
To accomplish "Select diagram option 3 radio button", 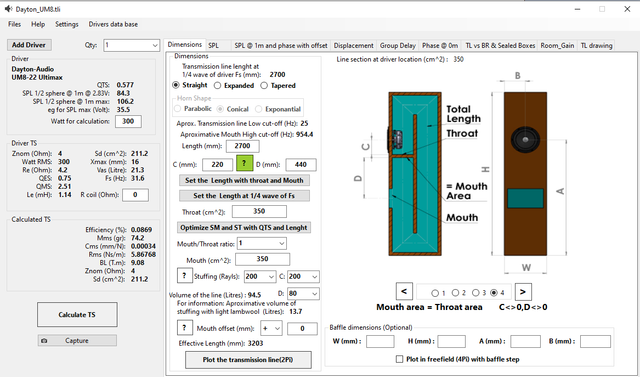I will 476,293.
